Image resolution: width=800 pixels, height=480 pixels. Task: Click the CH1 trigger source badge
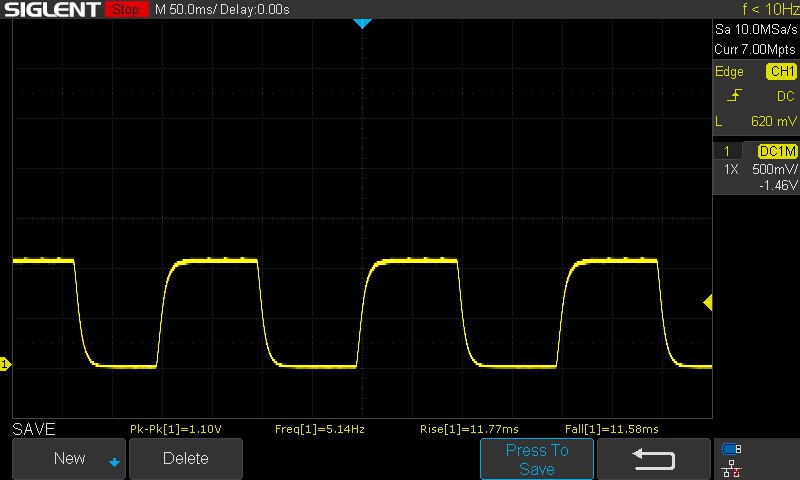click(x=782, y=71)
